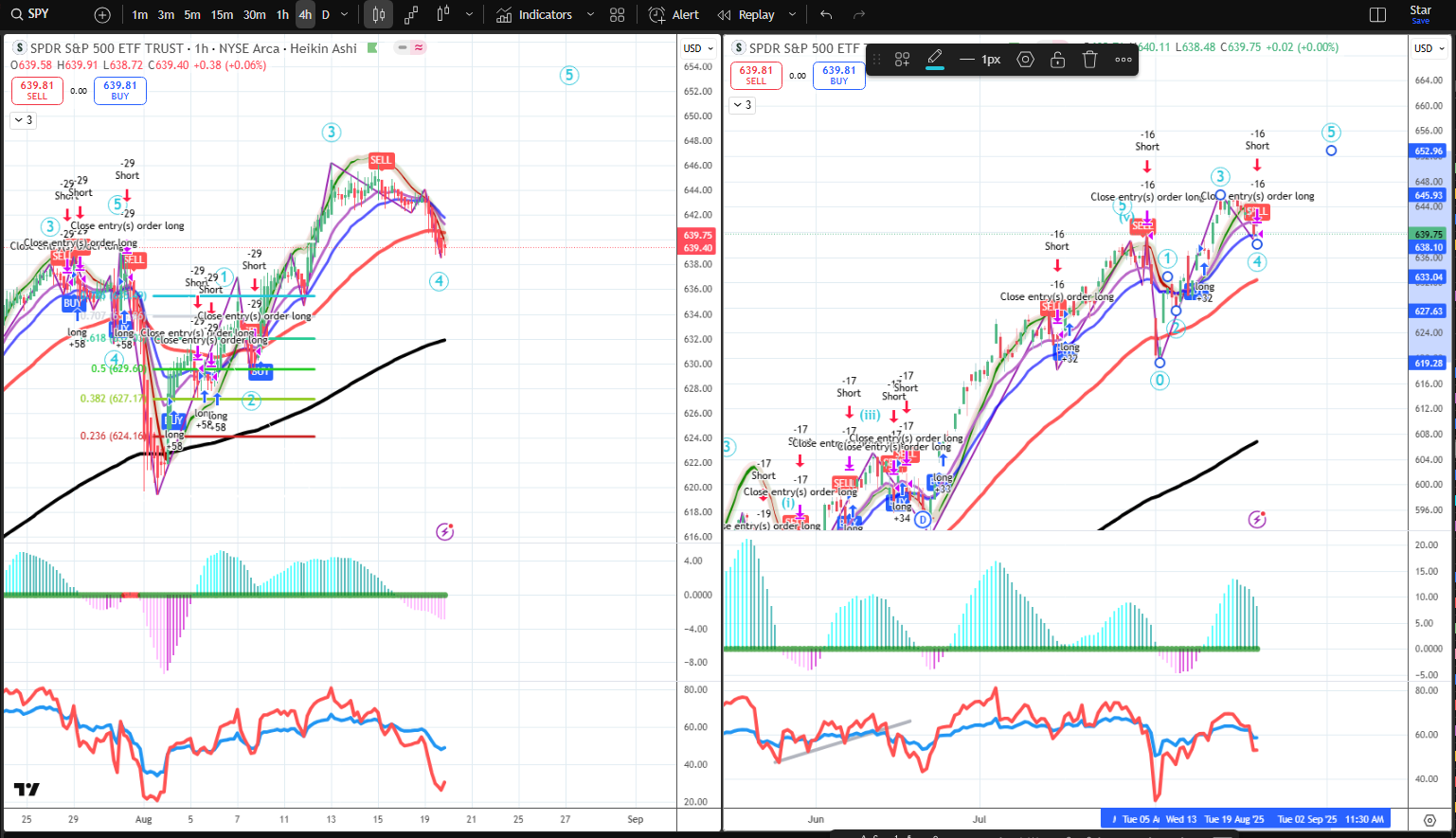The height and width of the screenshot is (838, 1456).
Task: Open the Star layout name menu
Action: pyautogui.click(x=1421, y=14)
